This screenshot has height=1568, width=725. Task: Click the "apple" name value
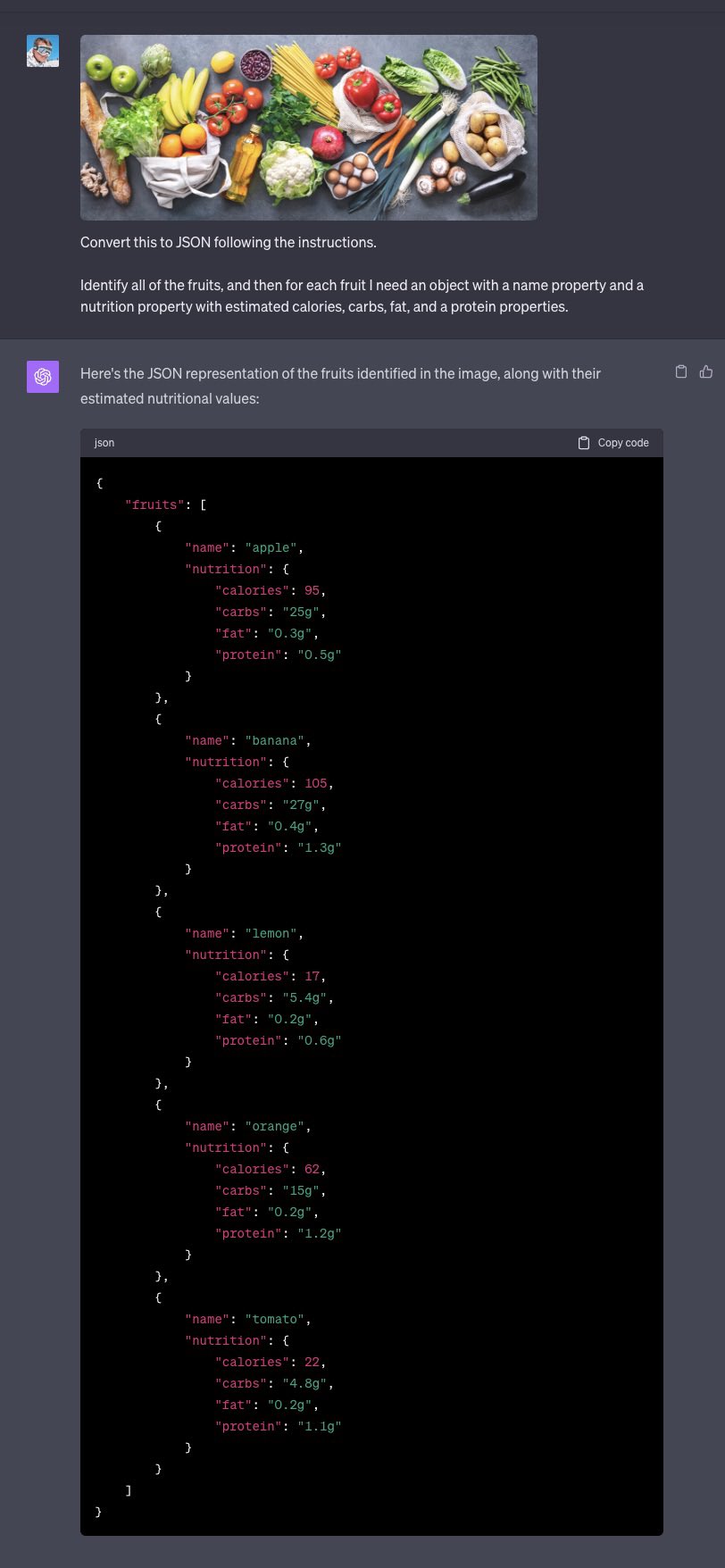click(x=271, y=547)
